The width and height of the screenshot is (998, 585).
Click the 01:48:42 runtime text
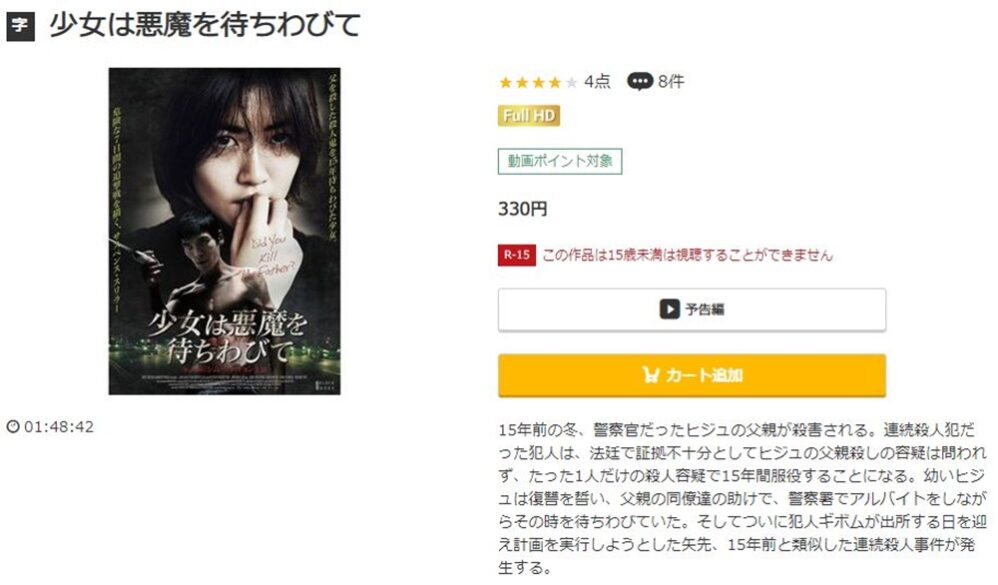[x=59, y=426]
